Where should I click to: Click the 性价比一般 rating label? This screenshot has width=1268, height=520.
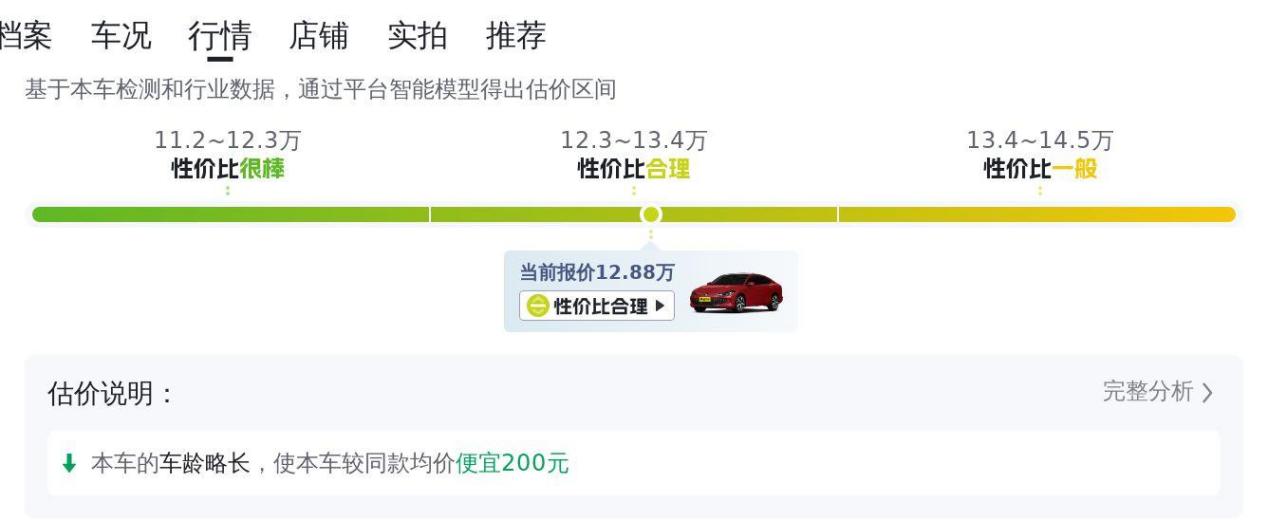tap(1040, 169)
